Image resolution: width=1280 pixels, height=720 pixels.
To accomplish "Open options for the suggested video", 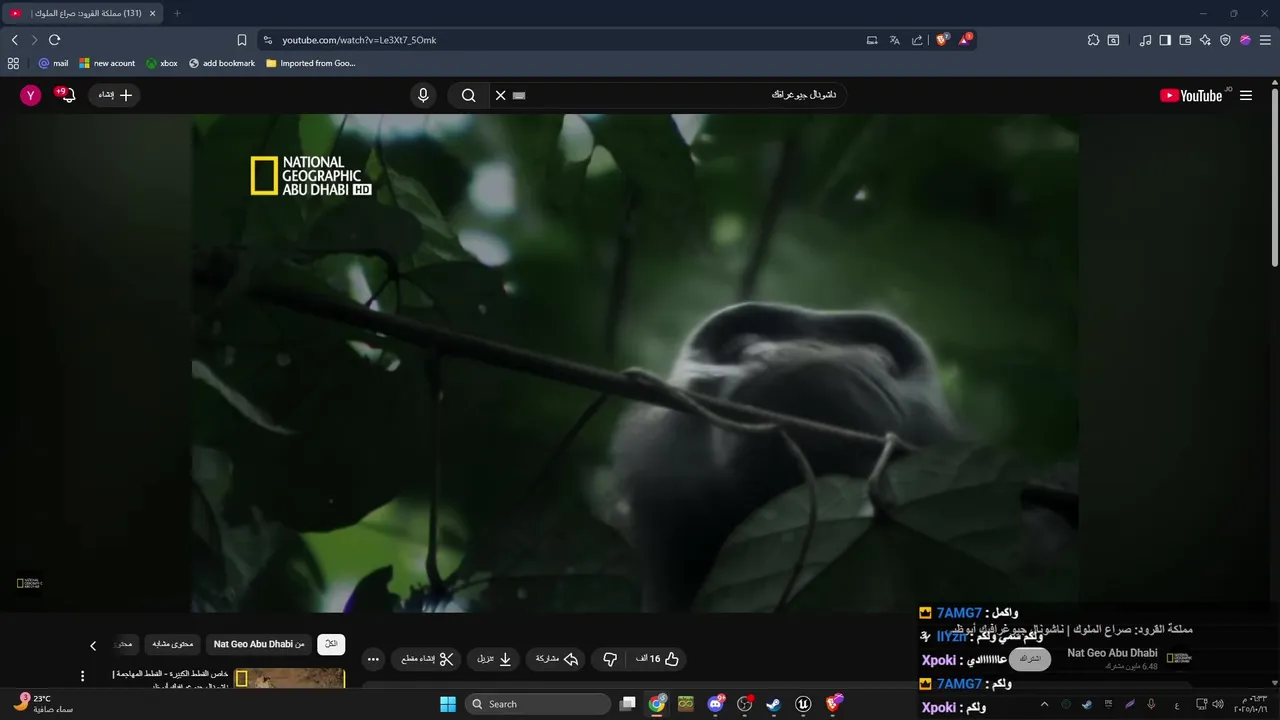I will (82, 676).
